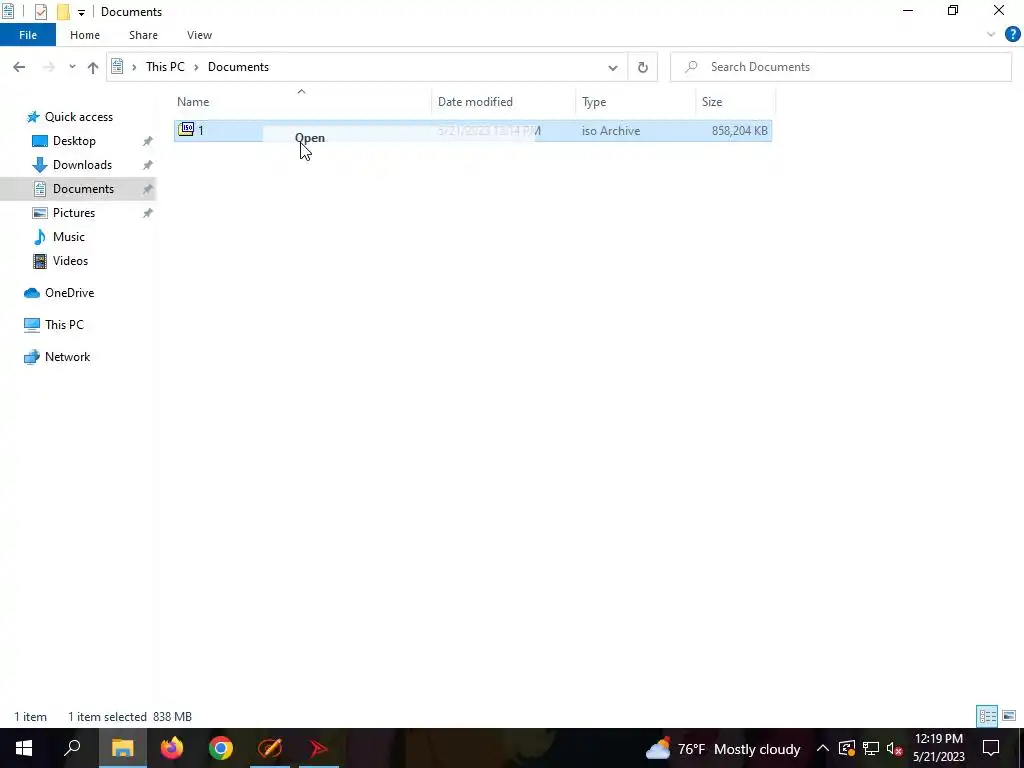Open the Windows Start menu
This screenshot has height=768, width=1024.
click(x=24, y=748)
